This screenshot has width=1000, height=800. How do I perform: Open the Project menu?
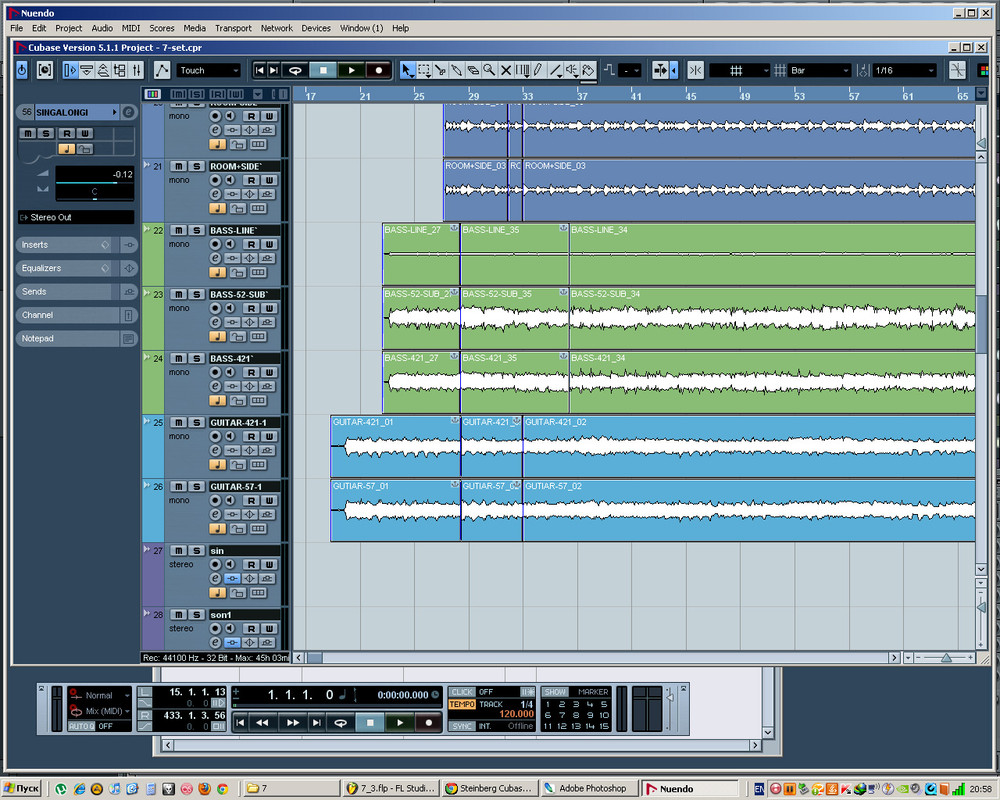pos(68,28)
